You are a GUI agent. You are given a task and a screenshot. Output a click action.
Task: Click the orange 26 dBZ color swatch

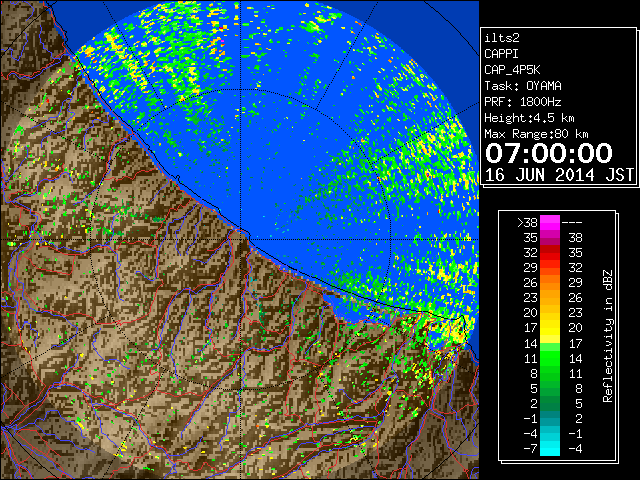tap(550, 283)
